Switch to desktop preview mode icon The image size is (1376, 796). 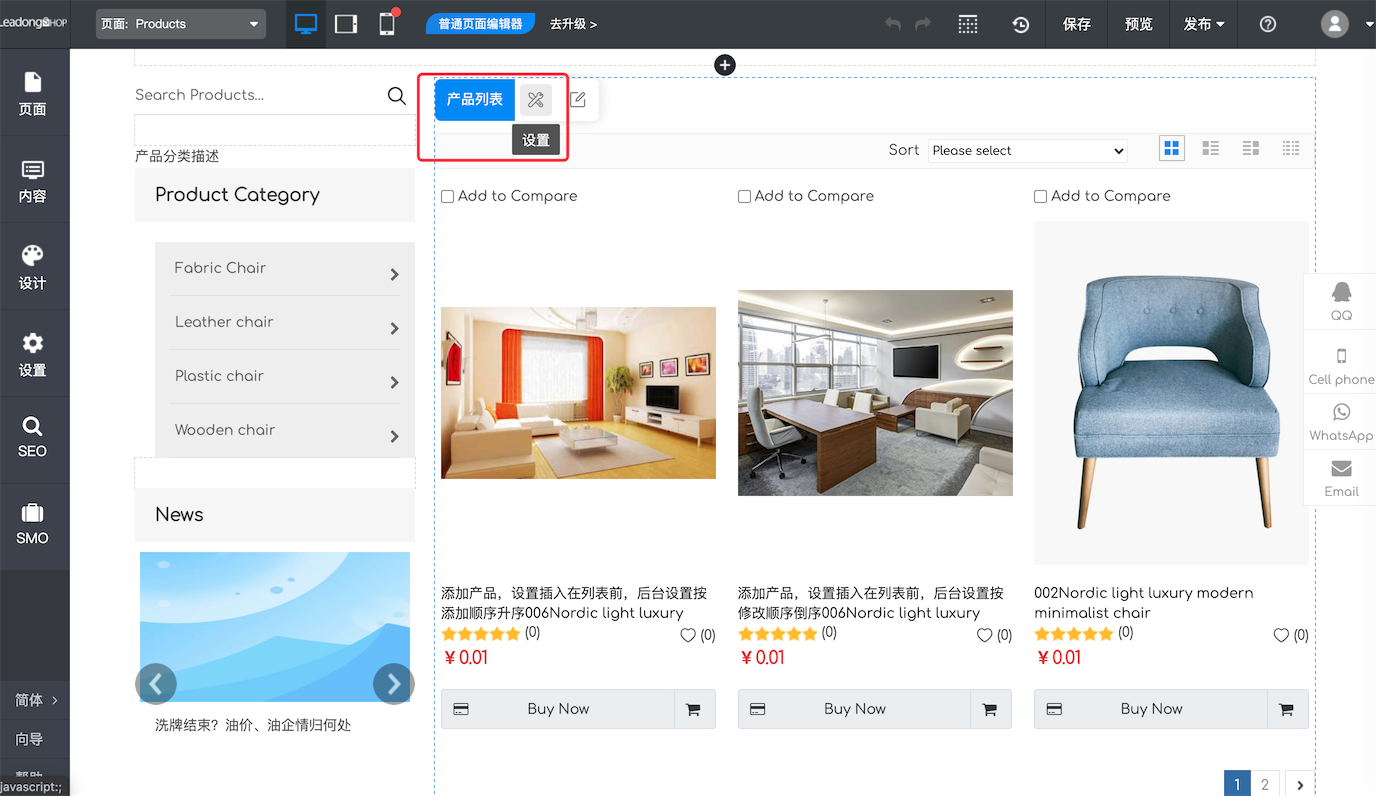(x=306, y=24)
